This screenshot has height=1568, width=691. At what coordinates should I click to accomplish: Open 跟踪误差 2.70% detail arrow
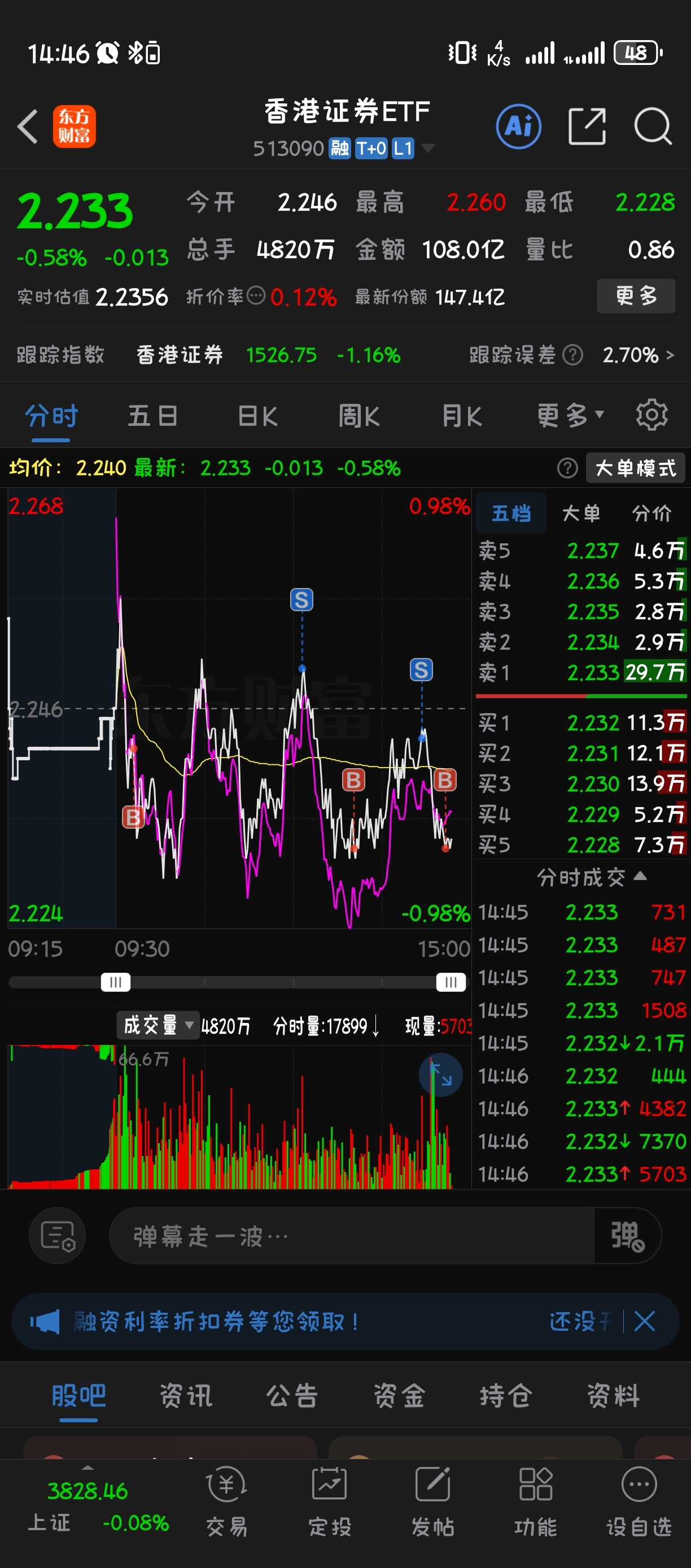pyautogui.click(x=669, y=355)
